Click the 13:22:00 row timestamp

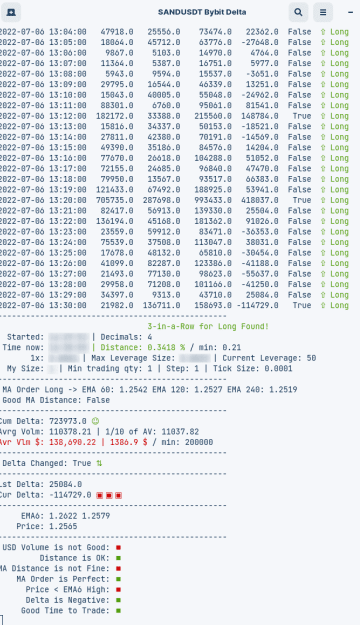click(x=43, y=221)
